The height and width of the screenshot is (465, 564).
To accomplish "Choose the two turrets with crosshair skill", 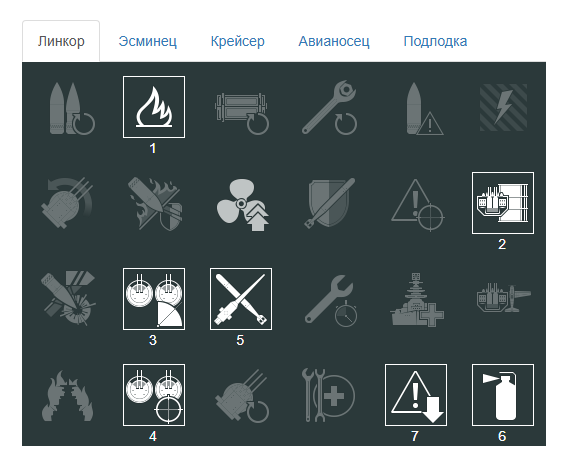I will tap(154, 395).
